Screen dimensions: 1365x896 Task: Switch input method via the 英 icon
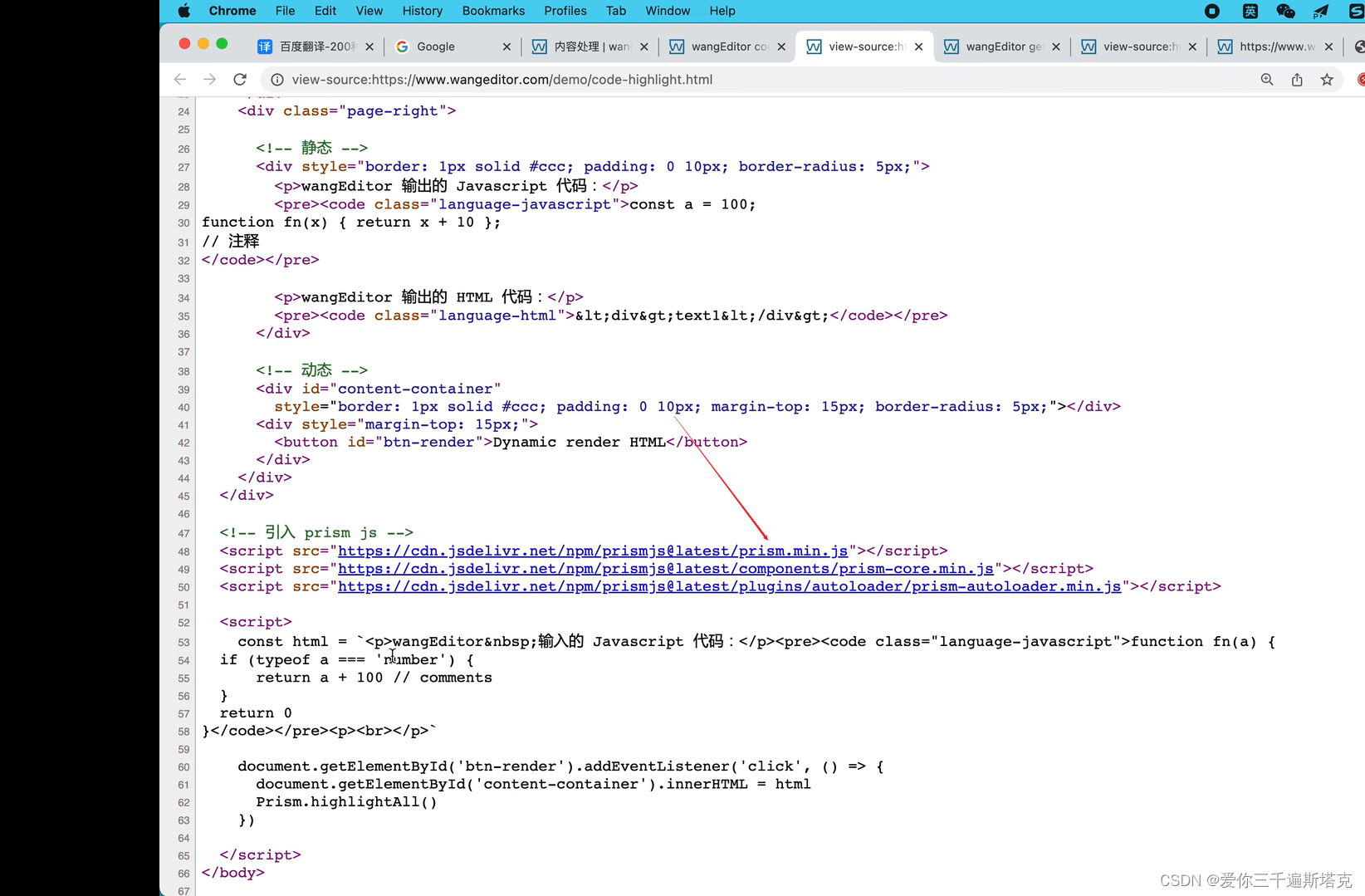coord(1249,11)
